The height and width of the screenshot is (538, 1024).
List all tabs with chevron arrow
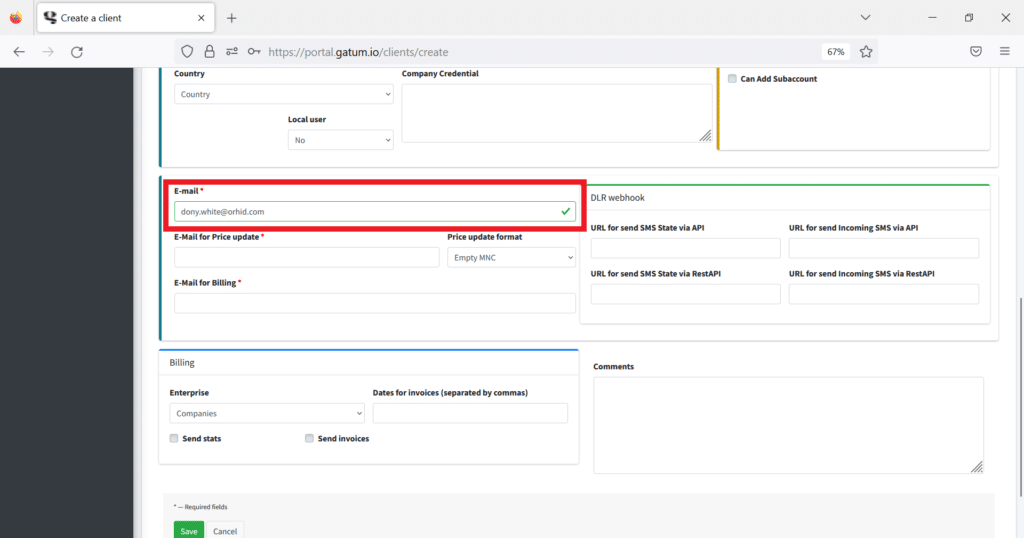coord(865,18)
